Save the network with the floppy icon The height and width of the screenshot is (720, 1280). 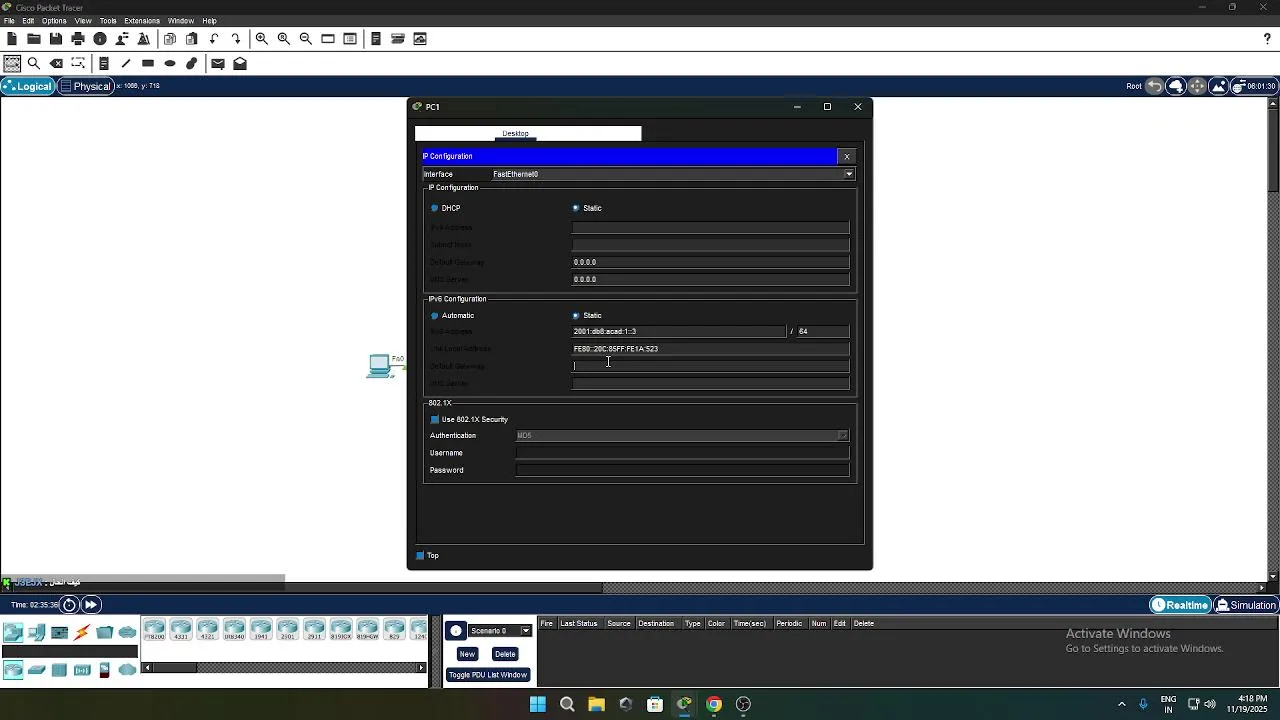click(x=56, y=39)
